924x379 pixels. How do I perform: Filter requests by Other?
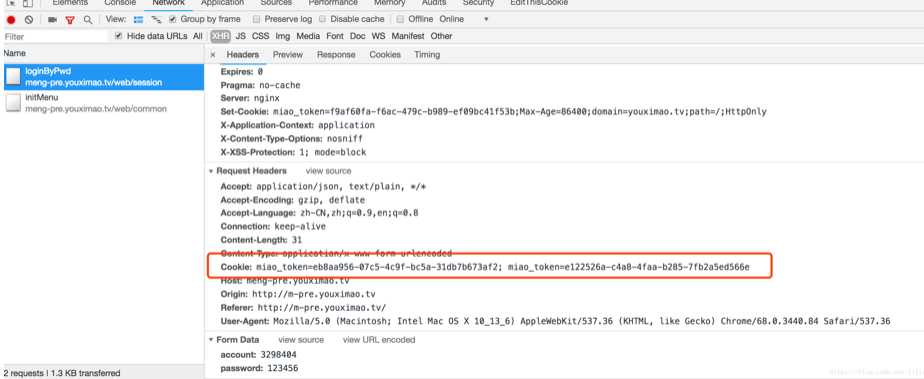tap(441, 36)
